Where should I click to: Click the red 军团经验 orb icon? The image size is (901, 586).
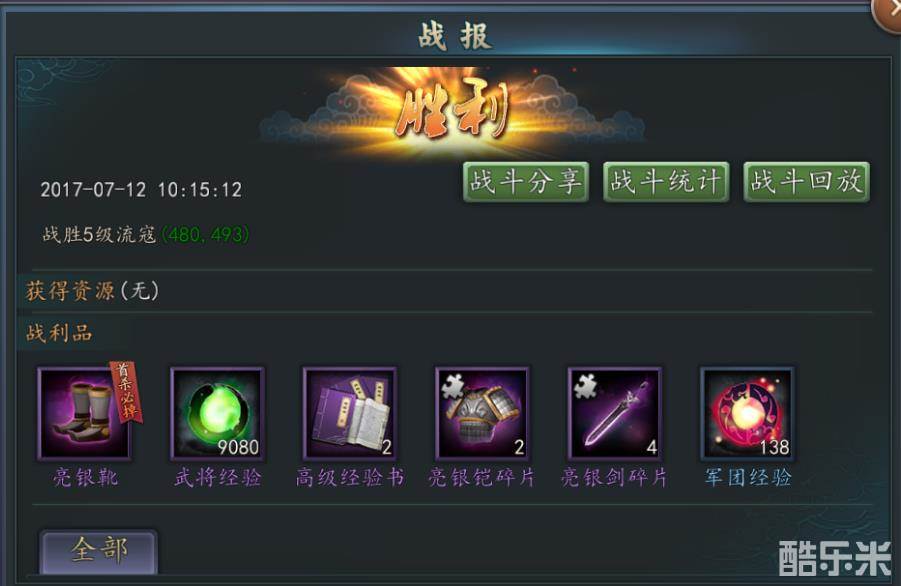(747, 413)
